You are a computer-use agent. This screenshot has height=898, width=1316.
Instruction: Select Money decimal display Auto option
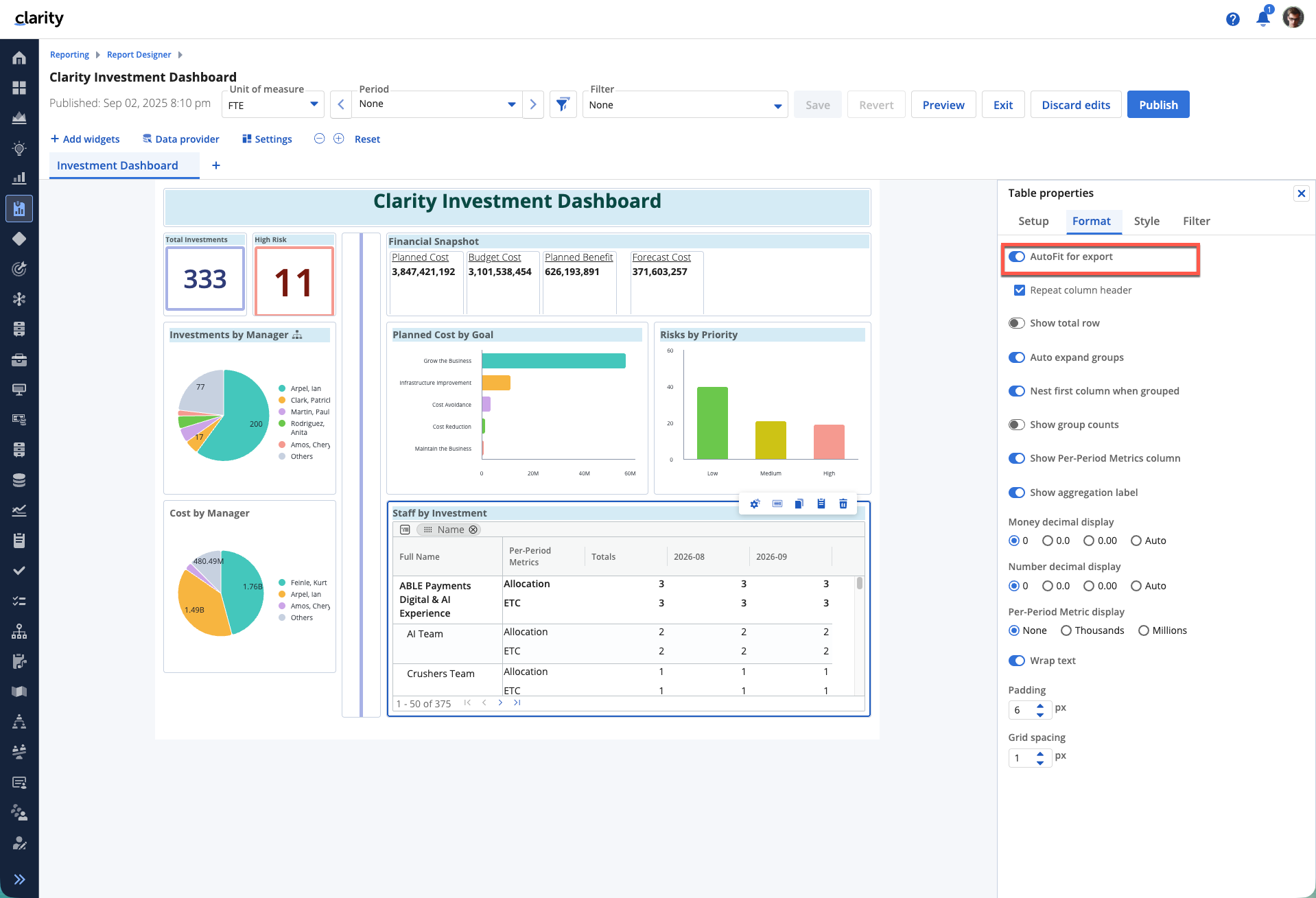click(1136, 541)
